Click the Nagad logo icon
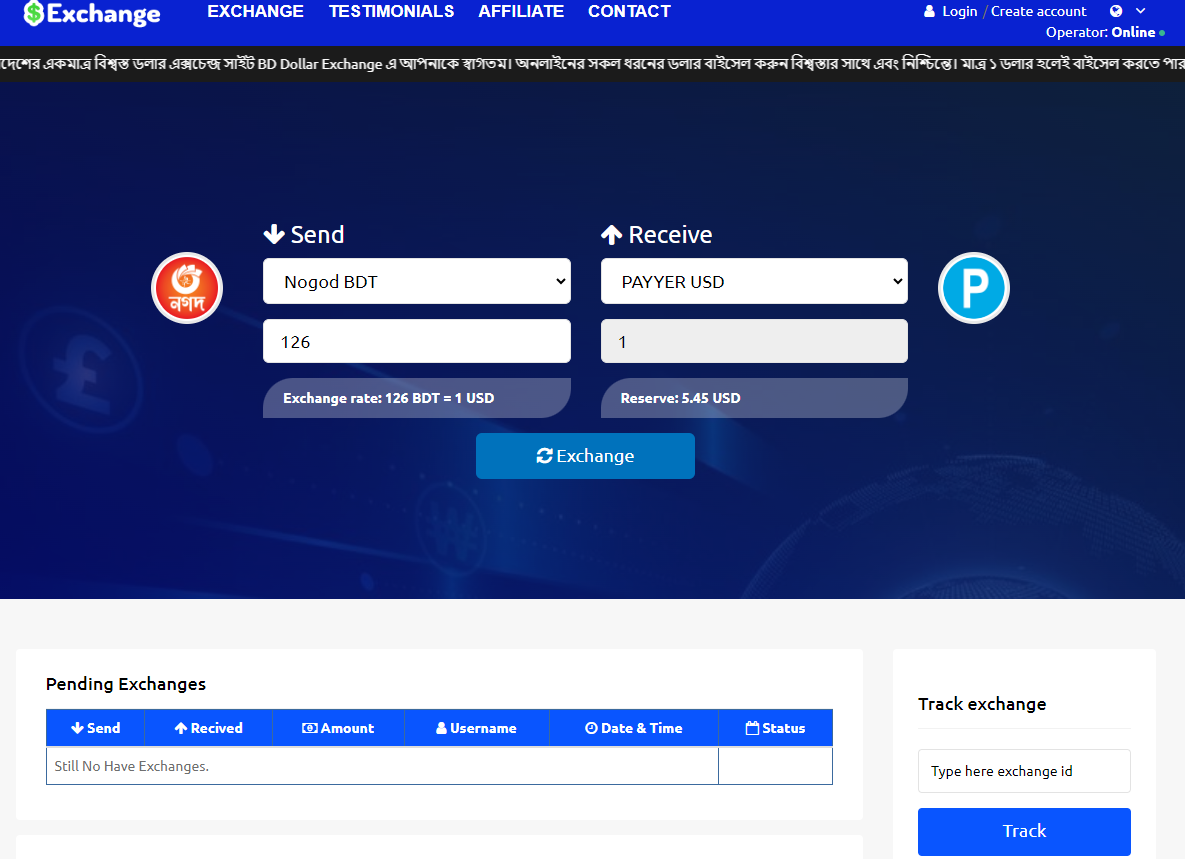Screen dimensions: 1185x859 [187, 288]
